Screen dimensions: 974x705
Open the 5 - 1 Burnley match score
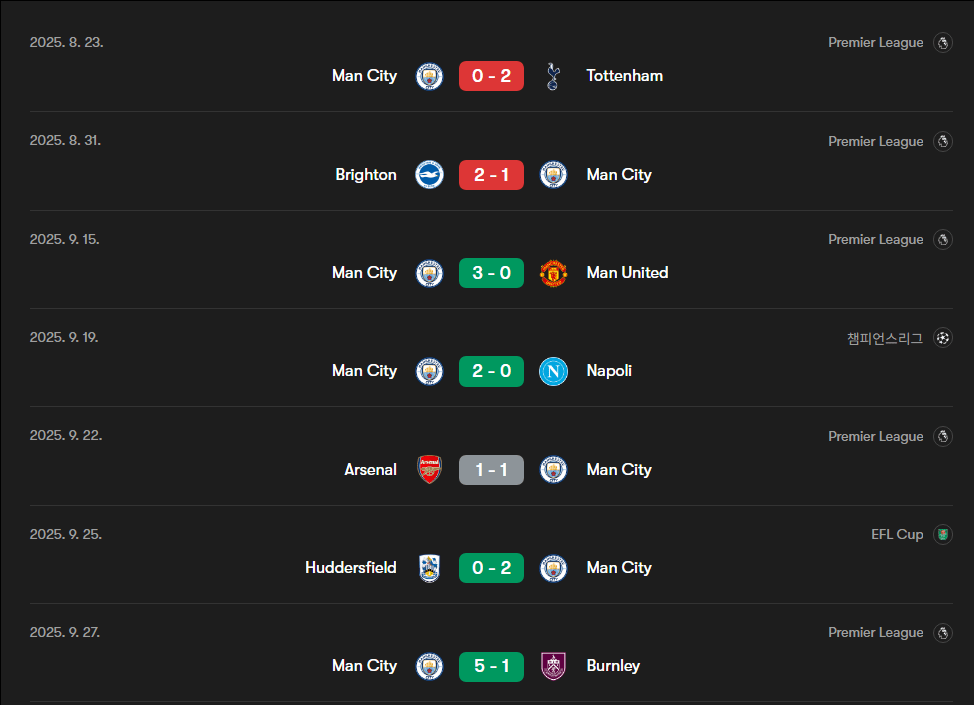pyautogui.click(x=491, y=666)
